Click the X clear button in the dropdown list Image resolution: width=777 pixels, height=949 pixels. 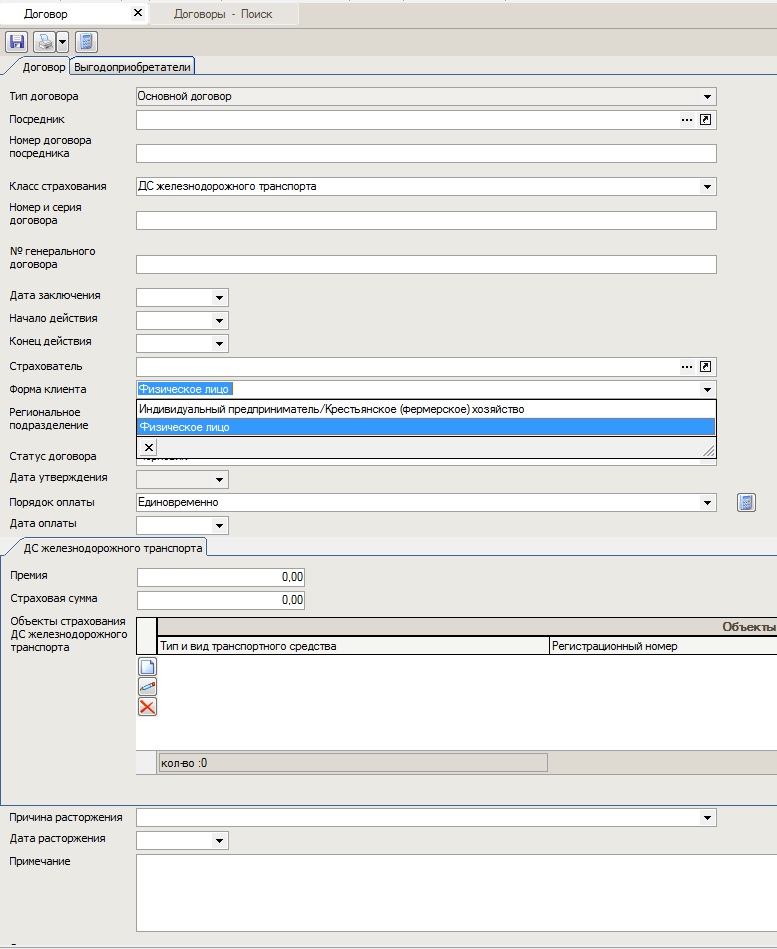tap(148, 447)
